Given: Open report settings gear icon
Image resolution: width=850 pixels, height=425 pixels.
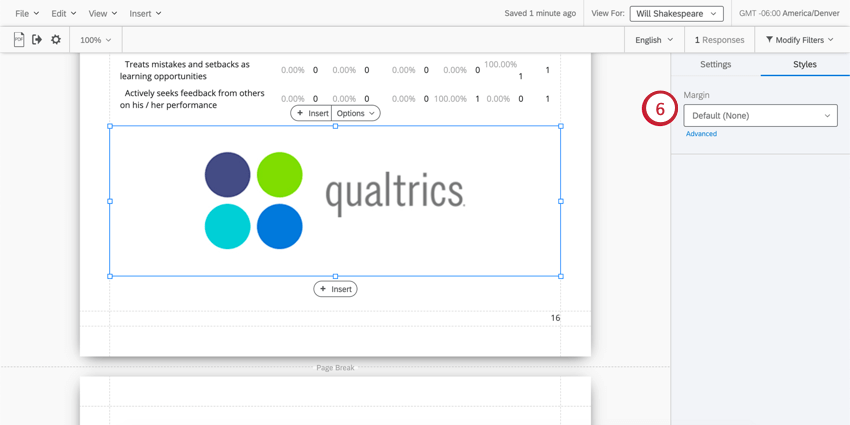Looking at the screenshot, I should click(x=56, y=40).
